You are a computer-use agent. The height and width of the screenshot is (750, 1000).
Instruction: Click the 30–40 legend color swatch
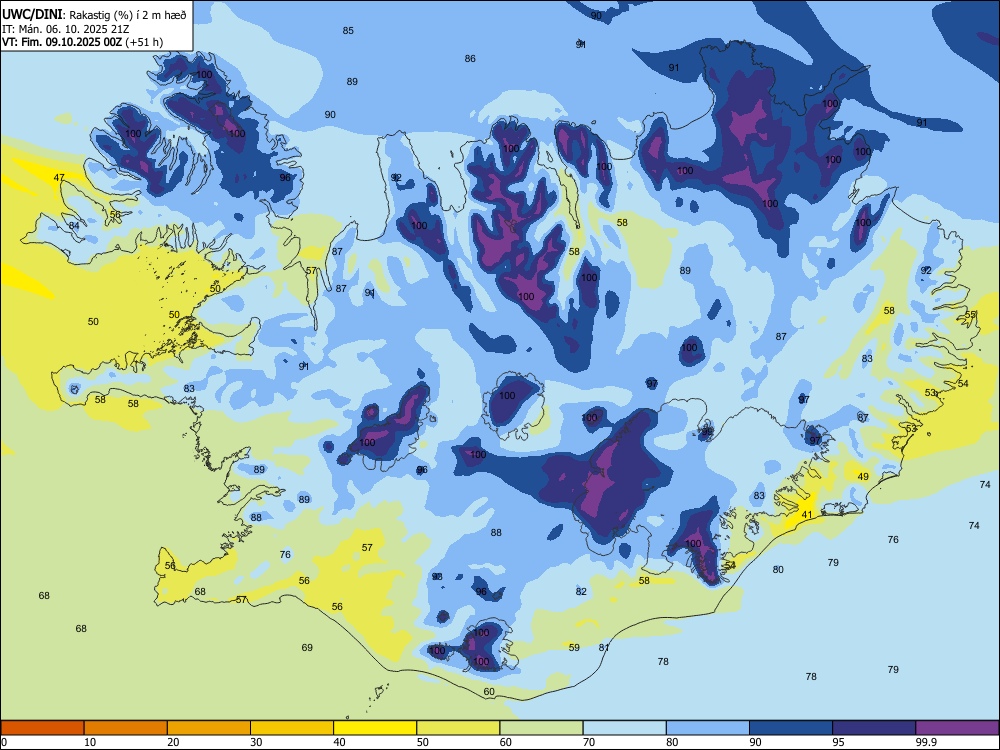292,728
